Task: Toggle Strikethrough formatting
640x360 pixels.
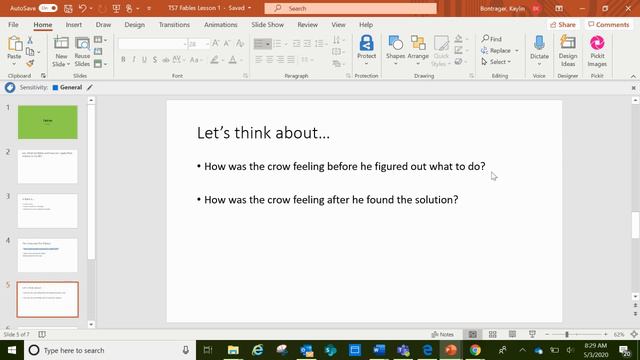Action: pyautogui.click(x=165, y=60)
